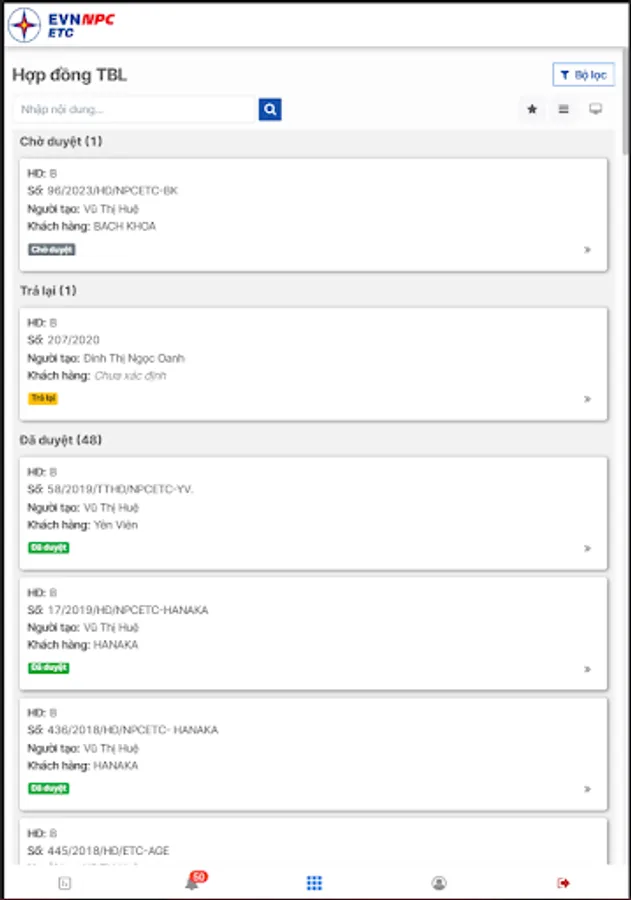Image resolution: width=631 pixels, height=900 pixels.
Task: Click the star favorites icon
Action: pos(532,110)
